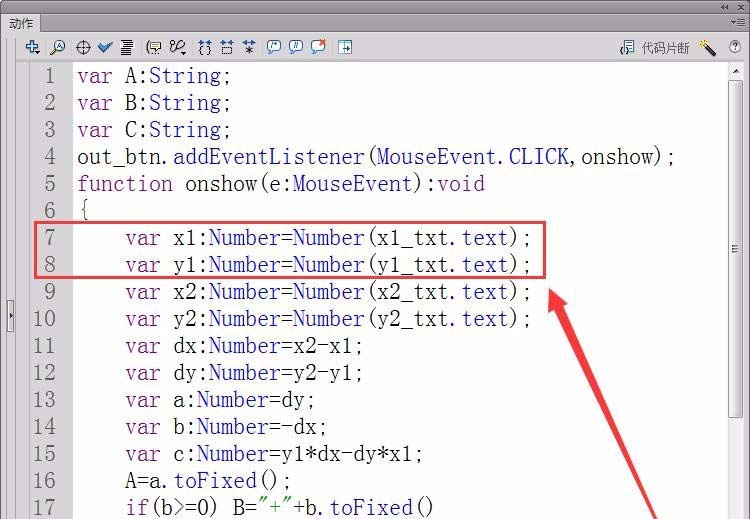Screen dimensions: 750x519
Task: Click 'if(b>=0)' on line 17
Action: click(173, 508)
